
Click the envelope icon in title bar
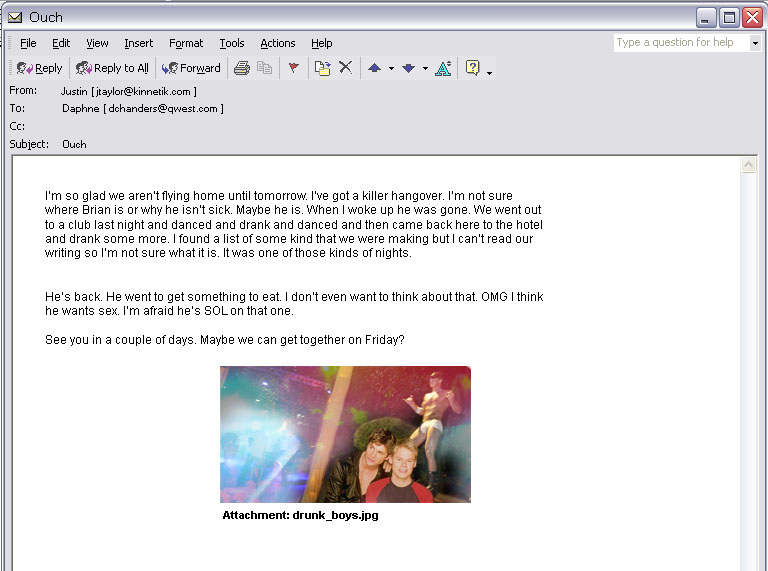[15, 17]
